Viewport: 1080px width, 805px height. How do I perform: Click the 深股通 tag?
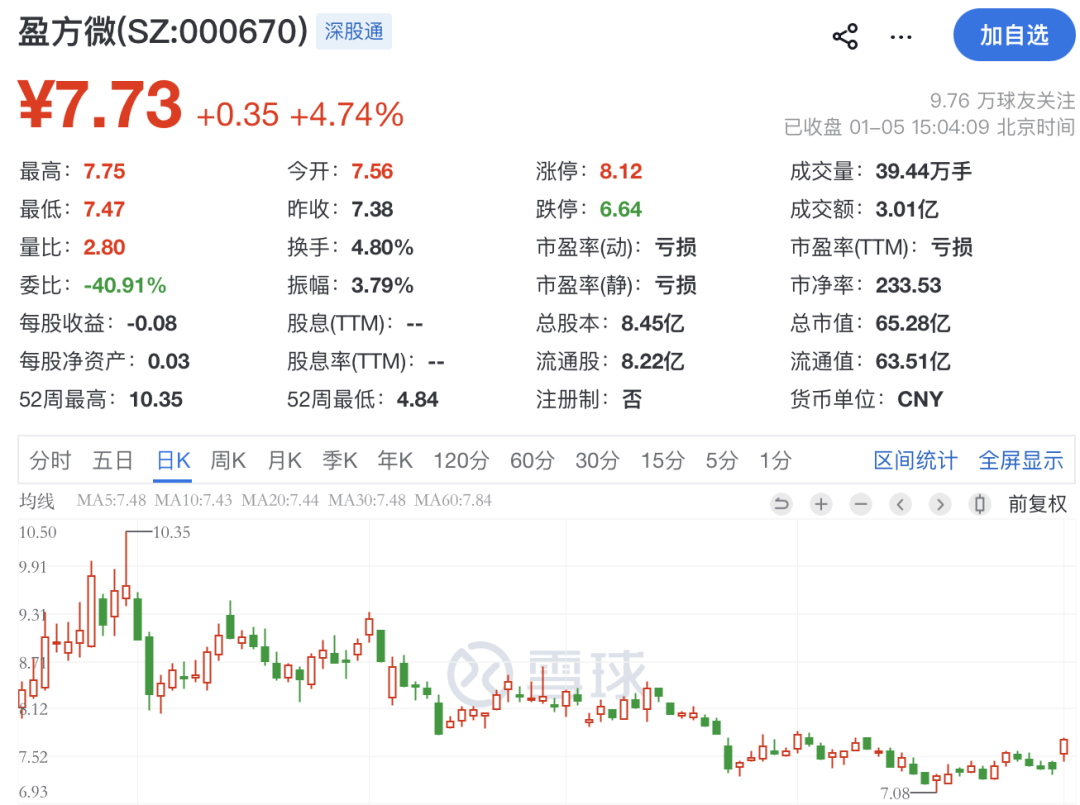pyautogui.click(x=354, y=32)
